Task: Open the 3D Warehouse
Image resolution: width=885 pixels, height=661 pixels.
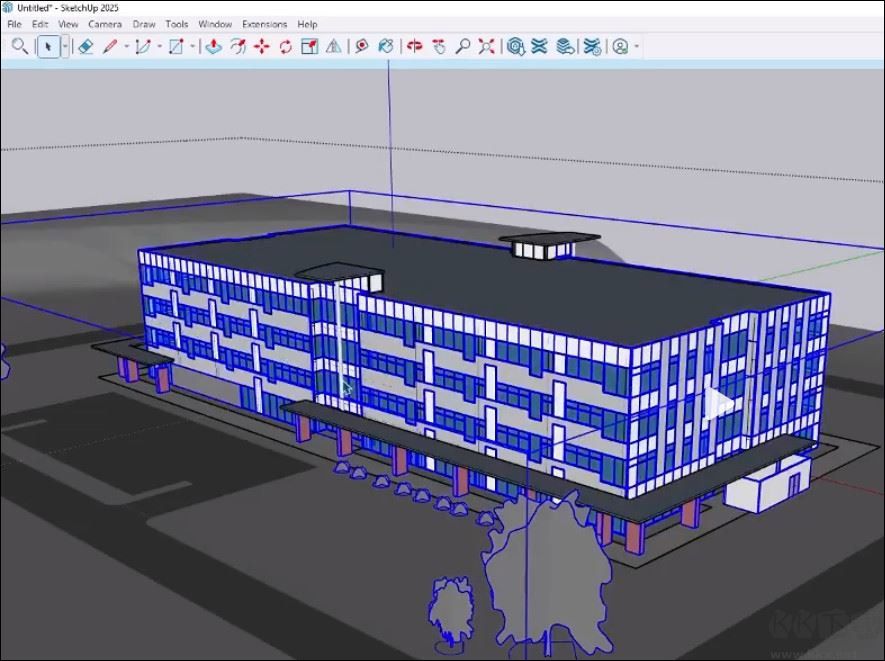Action: (515, 46)
